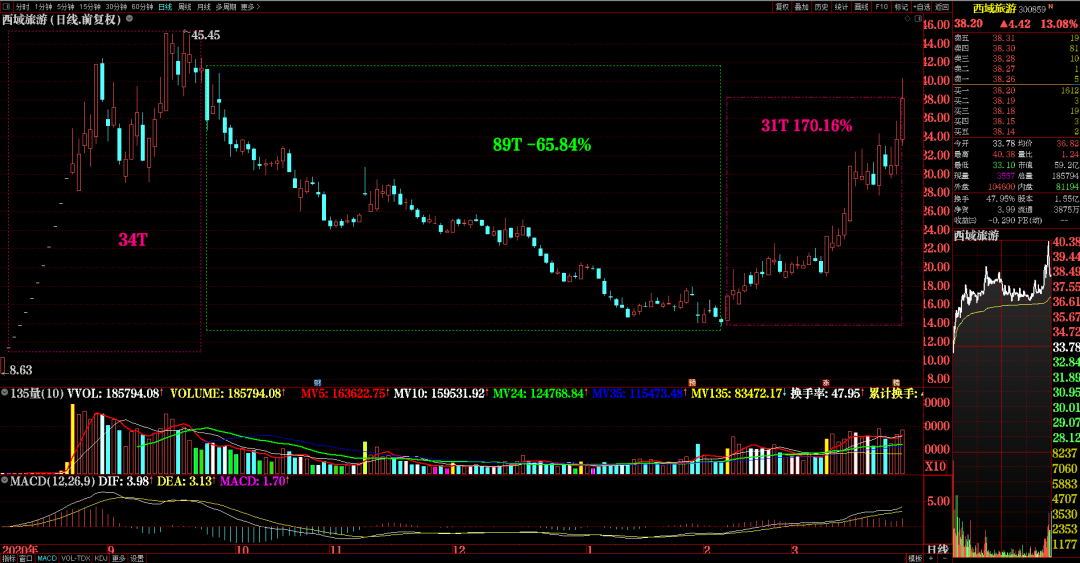Open 更多 indicators at bottom bar
Screen dimensions: 1080x563
(118, 558)
